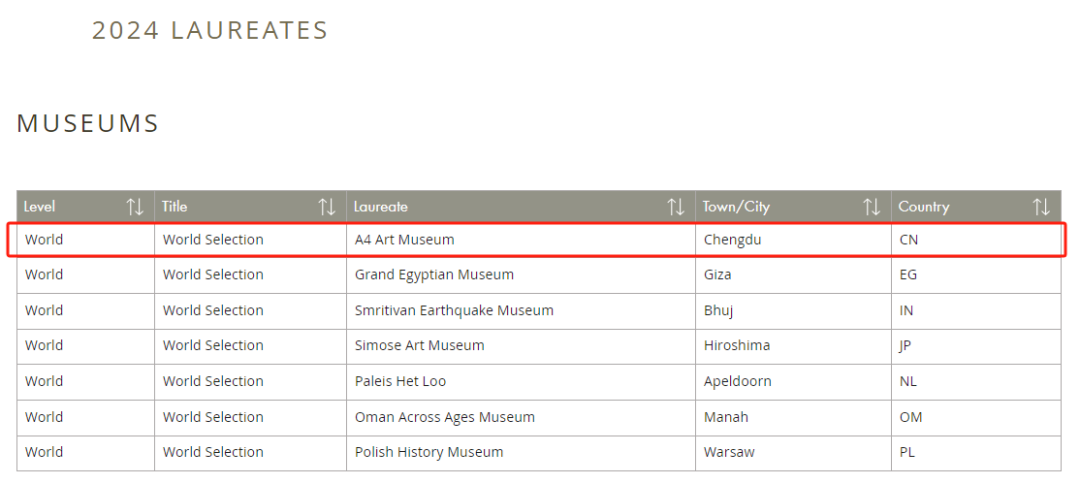Sort table by Level column arrows
The width and height of the screenshot is (1080, 484).
135,207
